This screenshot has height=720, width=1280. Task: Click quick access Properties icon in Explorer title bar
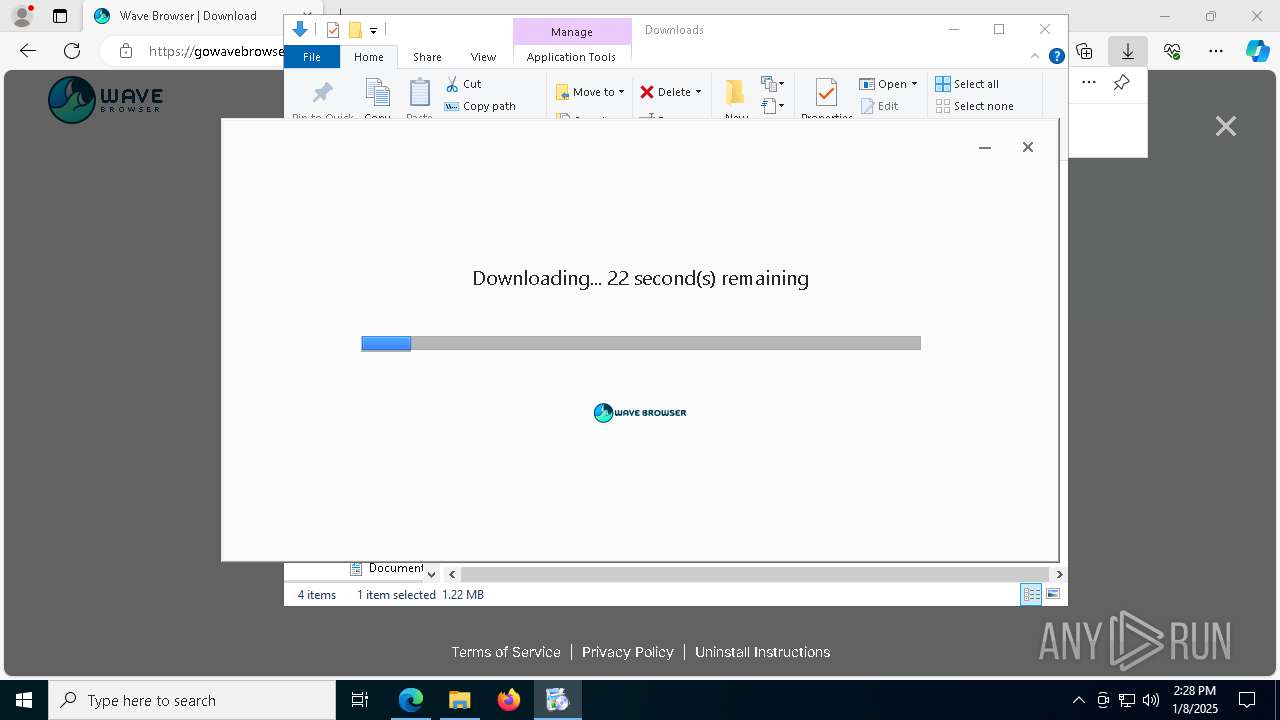point(333,30)
